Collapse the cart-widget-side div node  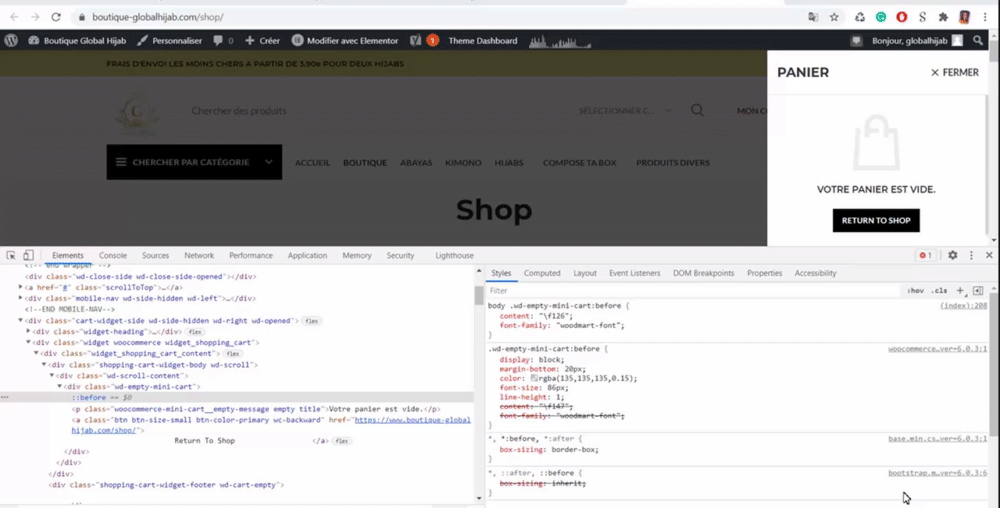pos(20,321)
